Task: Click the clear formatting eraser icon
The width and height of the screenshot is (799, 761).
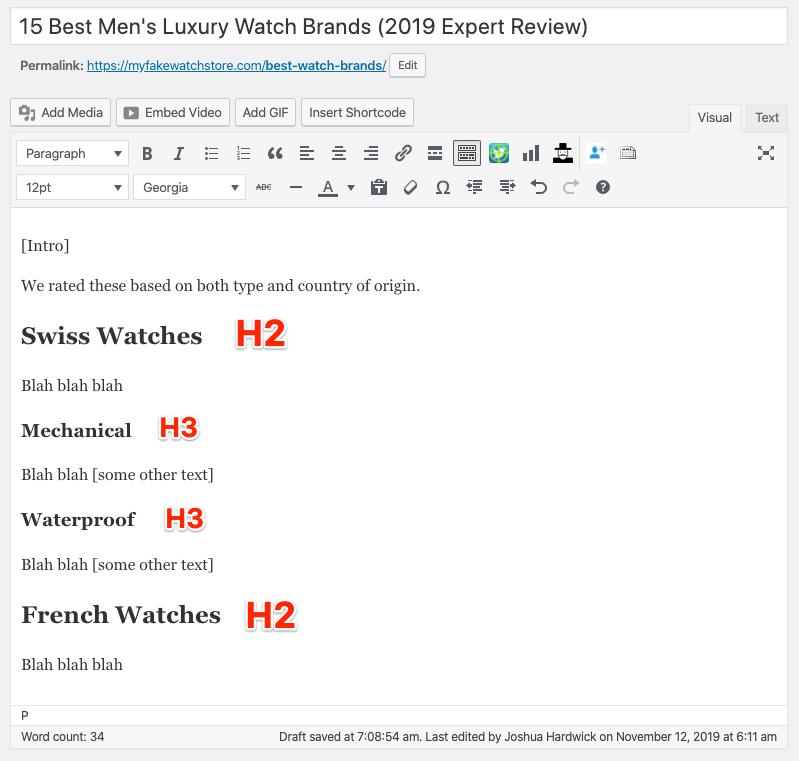Action: click(411, 188)
